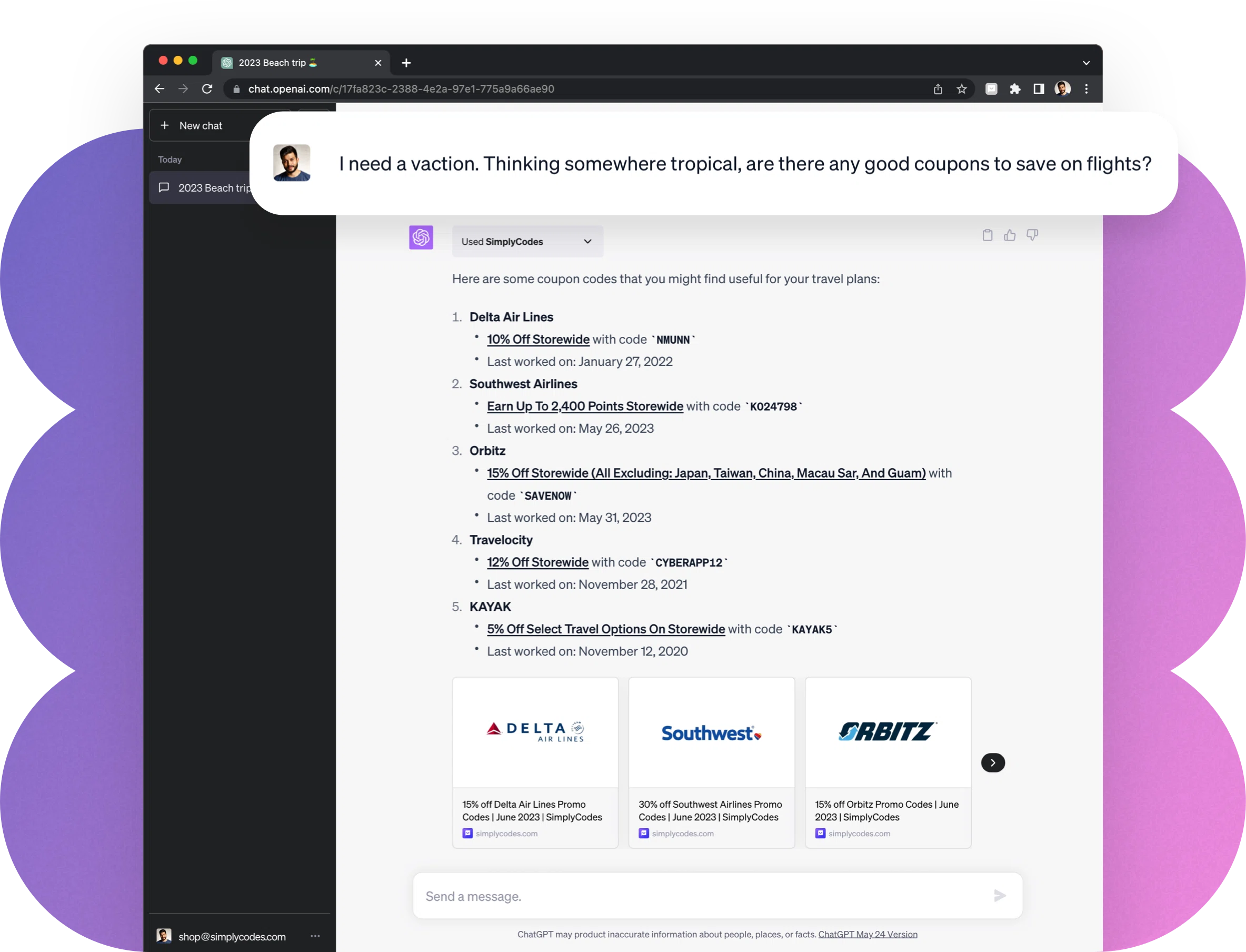Open 2023 Beach trip conversation in sidebar
The width and height of the screenshot is (1246, 952).
coord(200,187)
